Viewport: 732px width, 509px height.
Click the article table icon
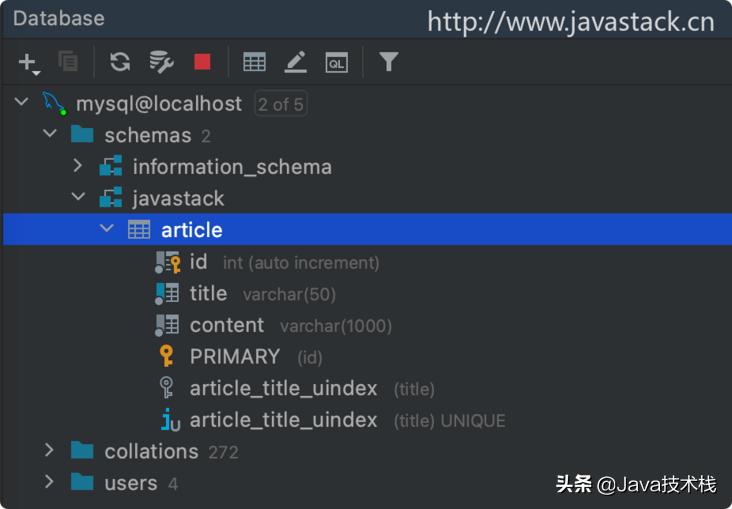[139, 229]
